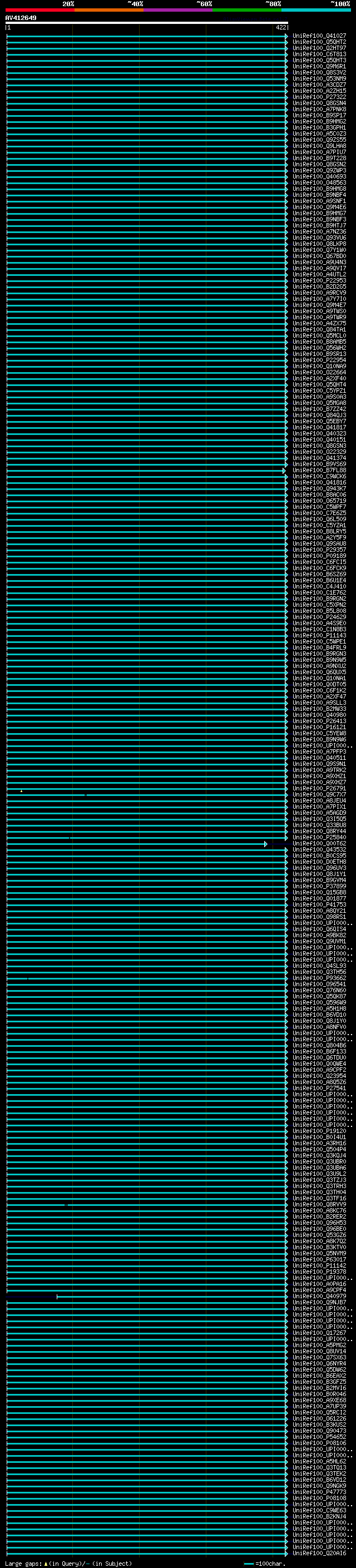Click the orange ~40% identity legend segment
The width and height of the screenshot is (356, 1568).
point(109,11)
